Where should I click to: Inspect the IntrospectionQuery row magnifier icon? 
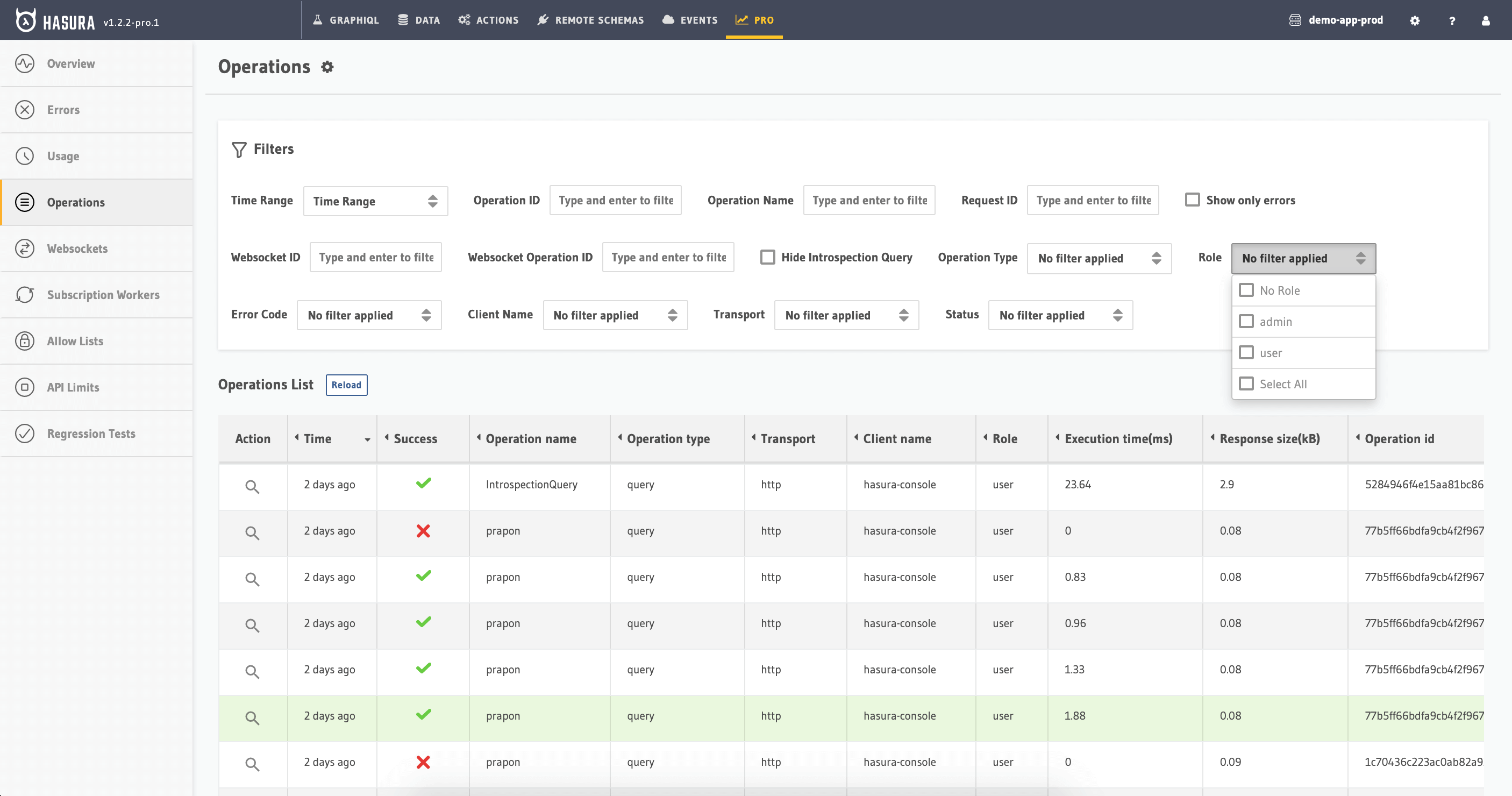click(252, 486)
